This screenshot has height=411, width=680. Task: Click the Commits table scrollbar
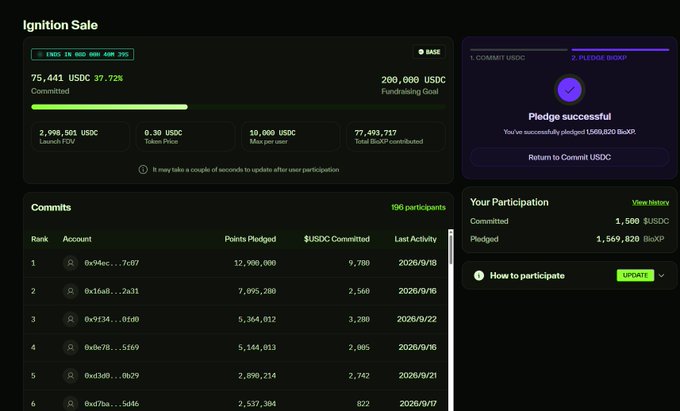point(451,320)
